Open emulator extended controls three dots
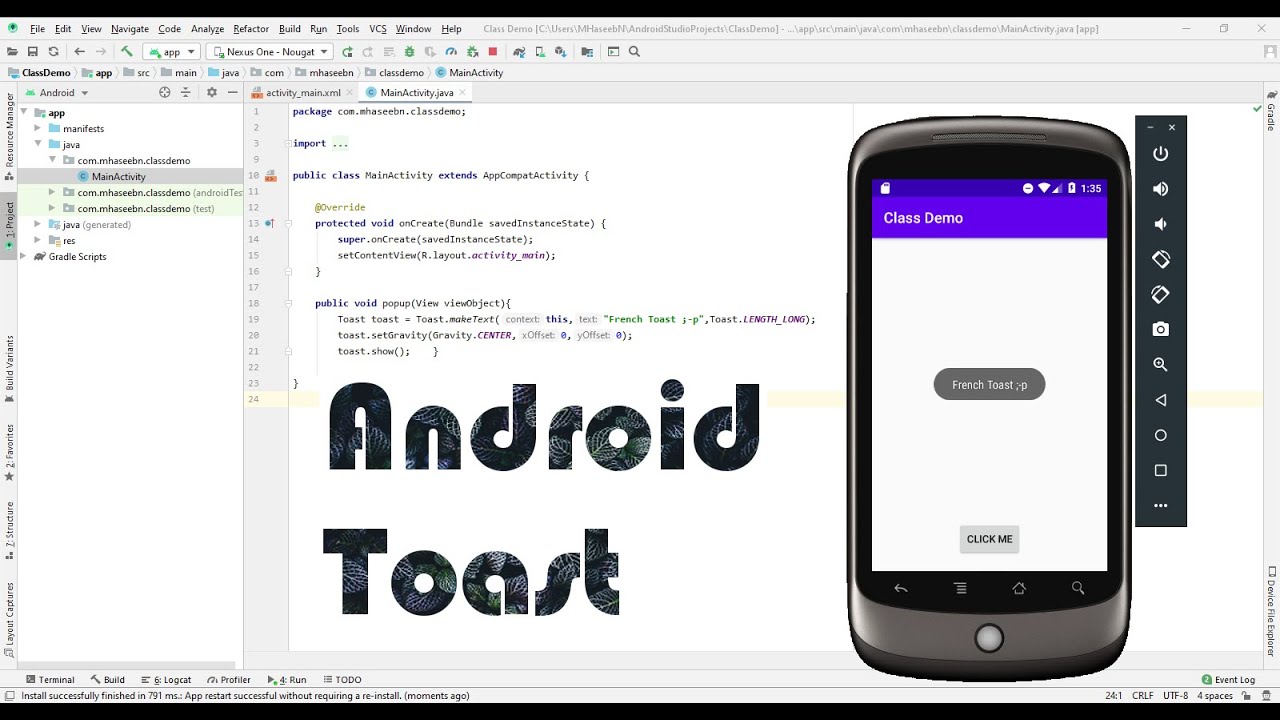 click(1161, 506)
